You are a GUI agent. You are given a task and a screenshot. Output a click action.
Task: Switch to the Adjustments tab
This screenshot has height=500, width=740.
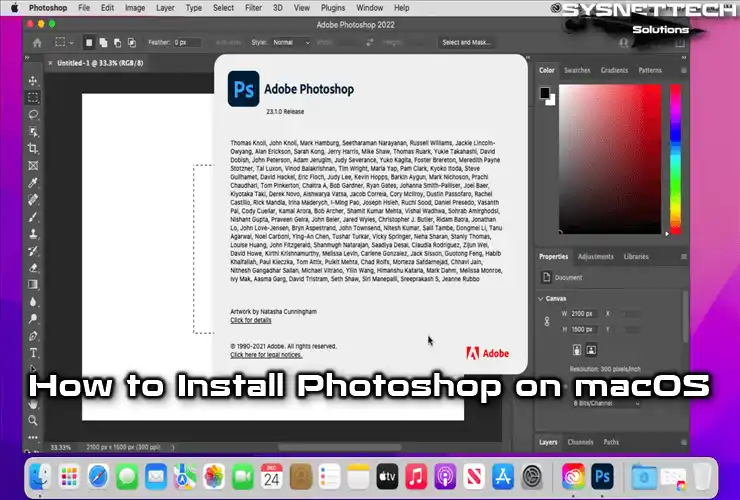(x=596, y=257)
